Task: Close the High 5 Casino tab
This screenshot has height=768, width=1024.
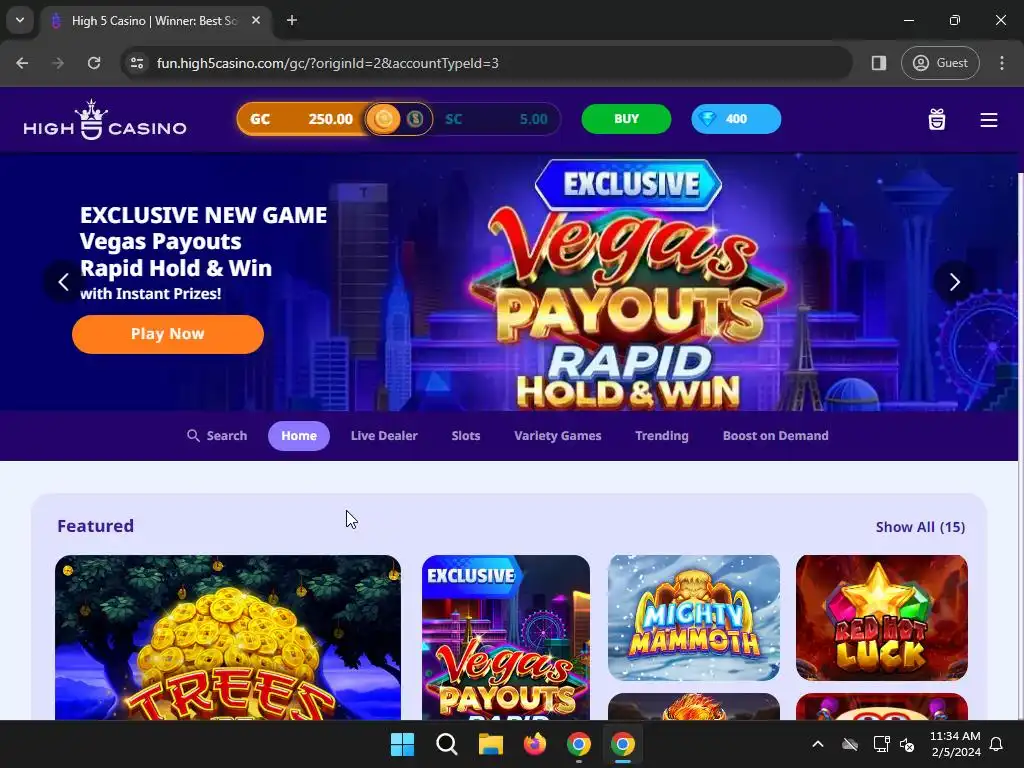Action: point(256,21)
